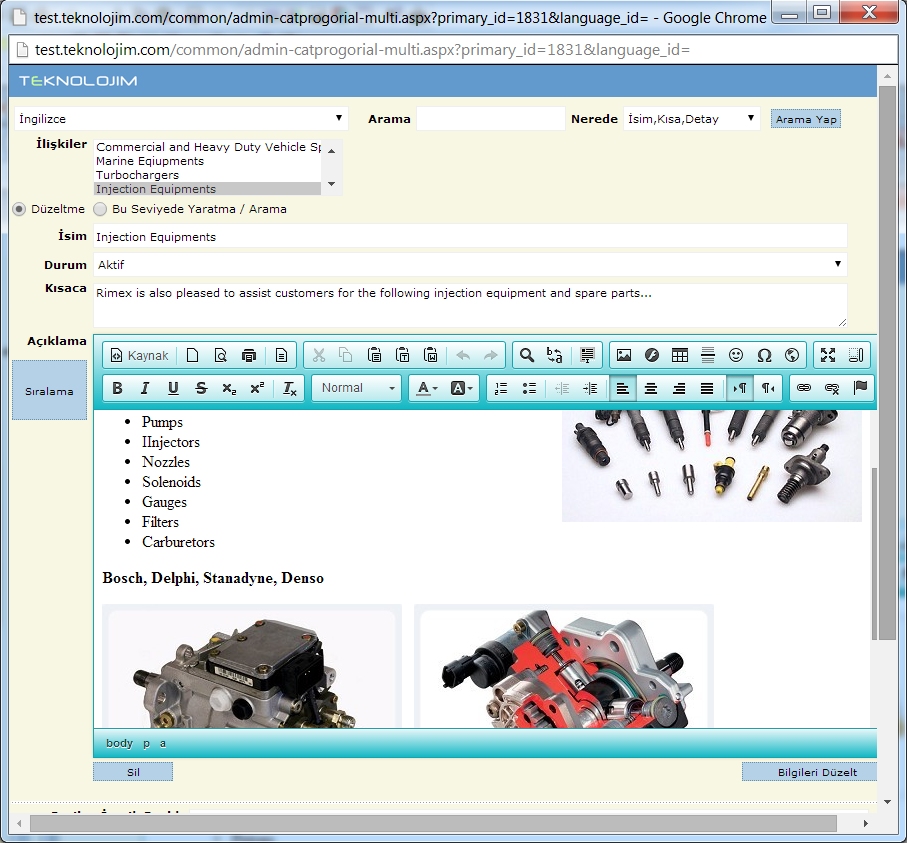The height and width of the screenshot is (843, 907).
Task: Click the Sıralama button
Action: [49, 391]
